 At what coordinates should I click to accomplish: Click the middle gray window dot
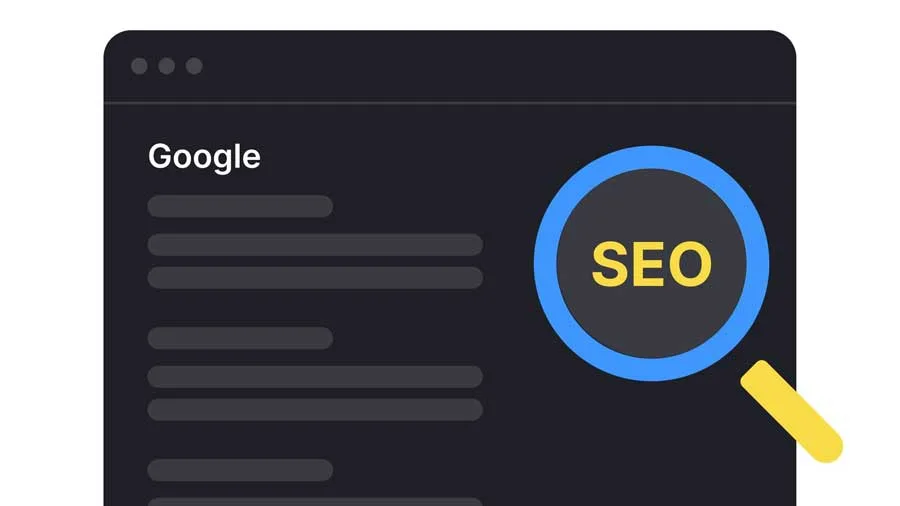(167, 66)
